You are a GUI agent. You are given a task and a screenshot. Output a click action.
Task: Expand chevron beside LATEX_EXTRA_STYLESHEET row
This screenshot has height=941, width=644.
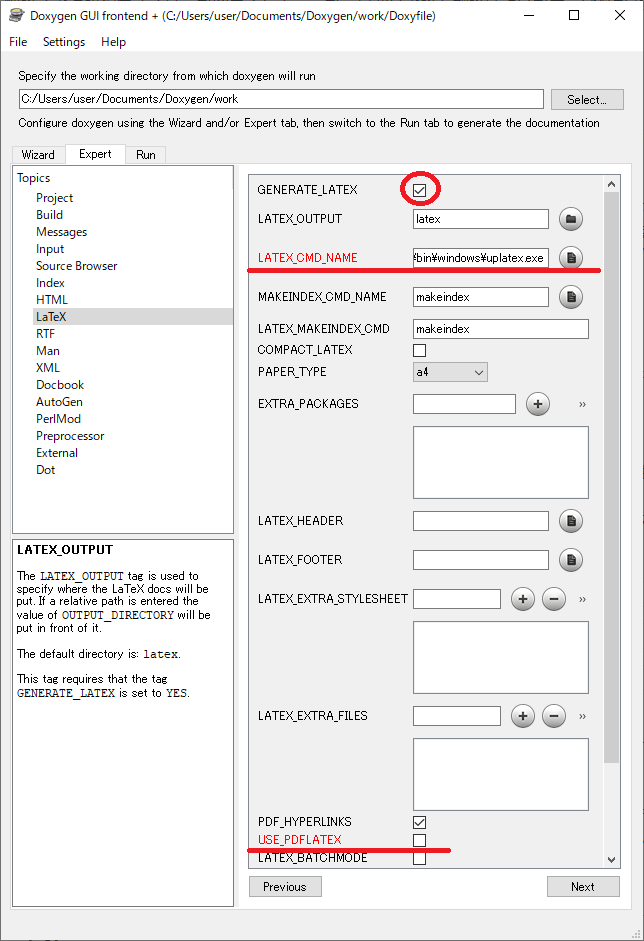(582, 599)
